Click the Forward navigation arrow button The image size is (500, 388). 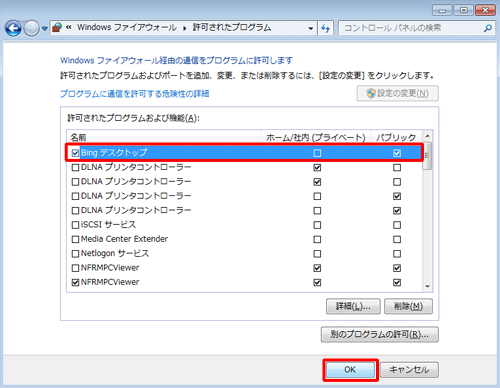click(32, 28)
